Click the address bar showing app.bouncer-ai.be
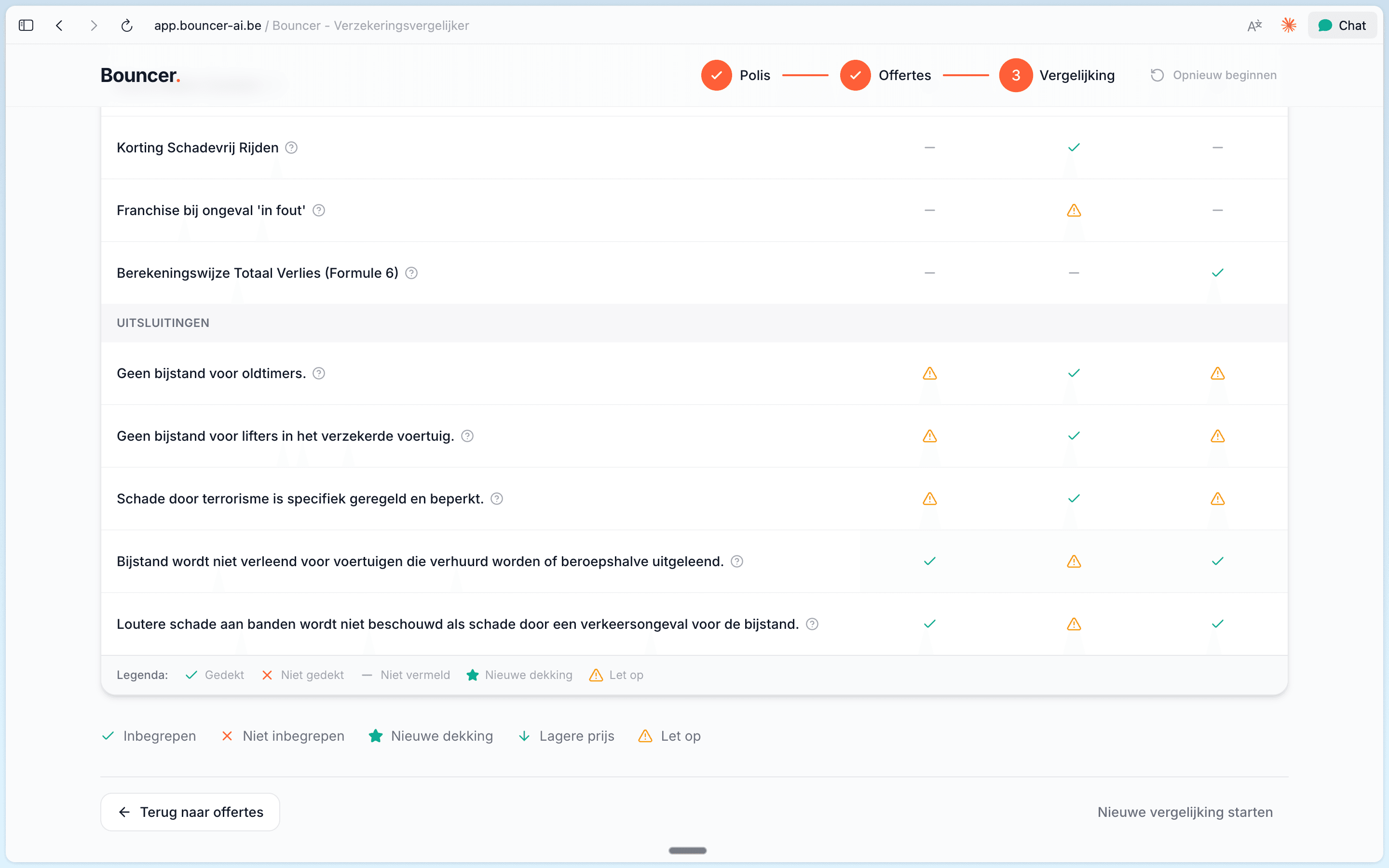1389x868 pixels. (x=206, y=25)
